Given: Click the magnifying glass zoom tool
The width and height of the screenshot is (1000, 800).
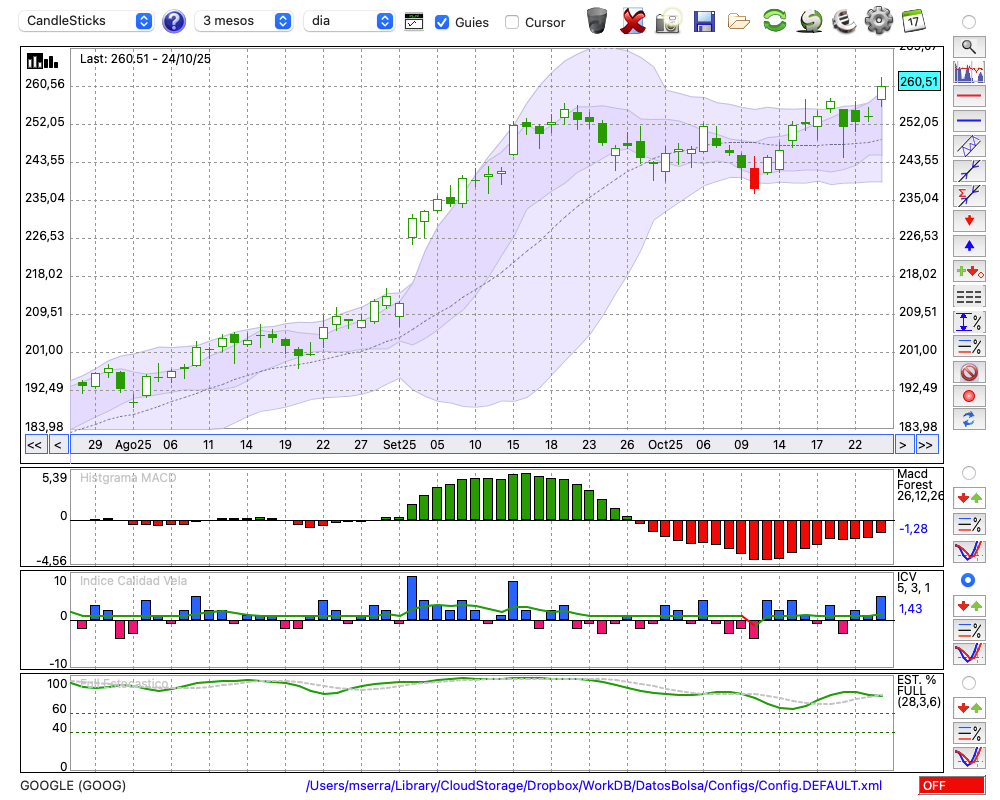Looking at the screenshot, I should pos(968,46).
